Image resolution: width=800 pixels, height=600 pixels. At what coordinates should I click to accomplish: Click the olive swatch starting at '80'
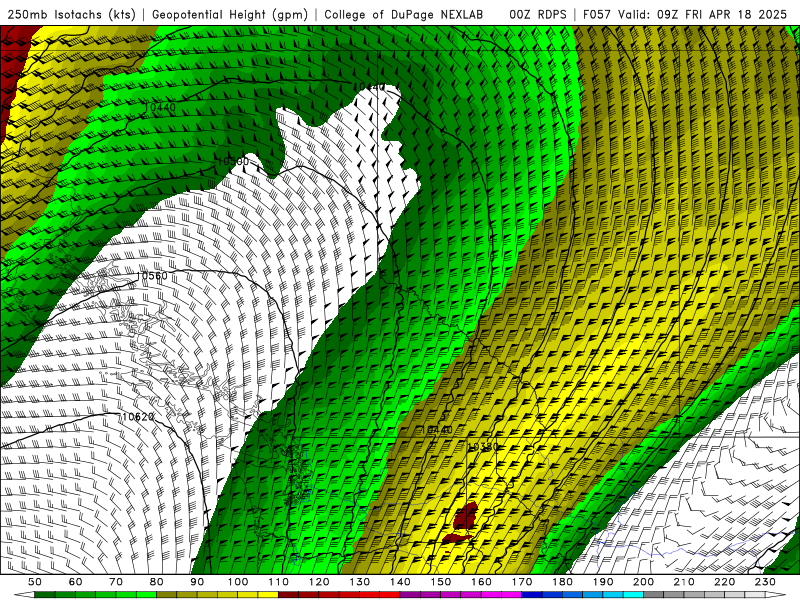[x=166, y=595]
